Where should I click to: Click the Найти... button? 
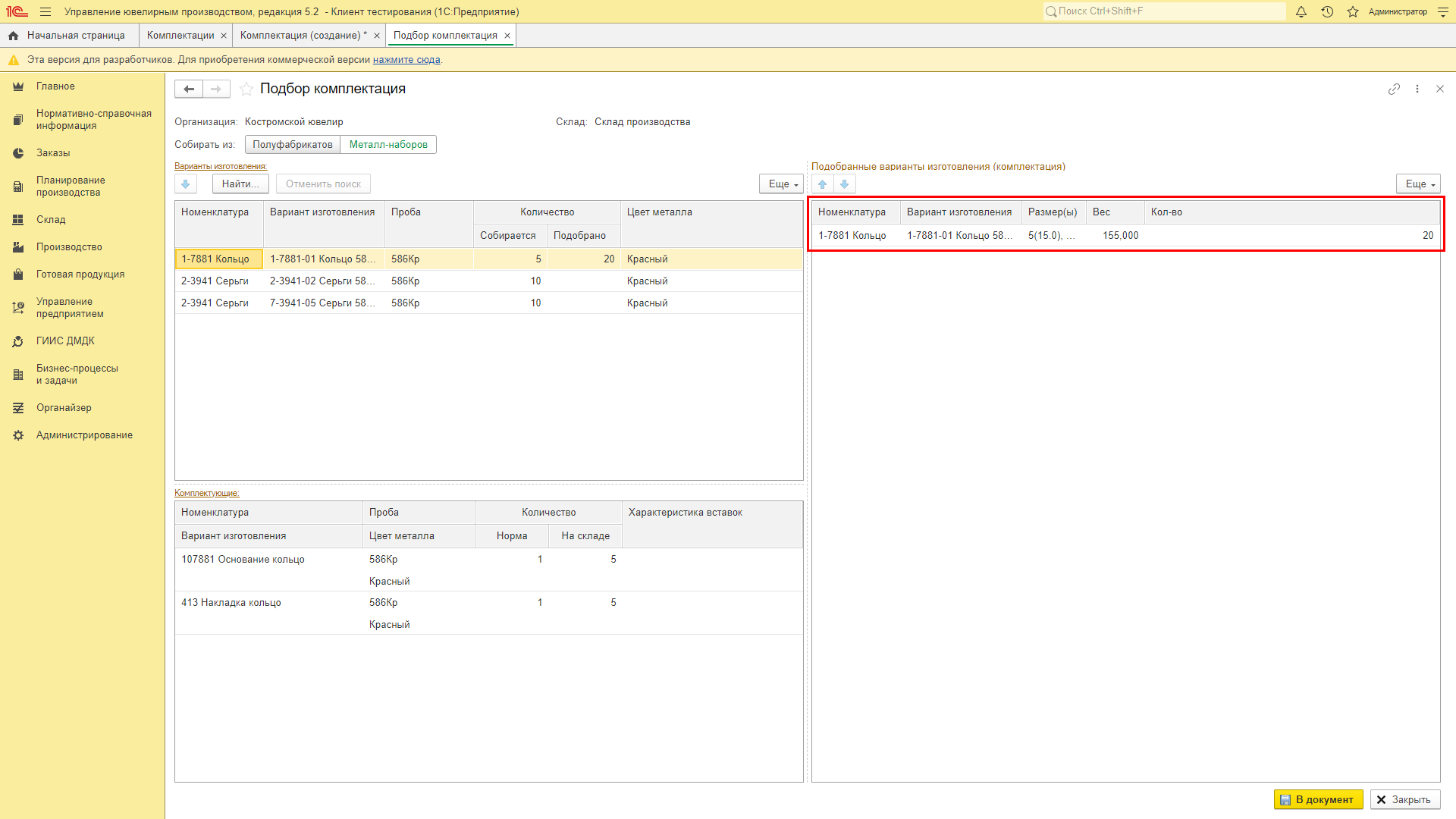coord(240,184)
